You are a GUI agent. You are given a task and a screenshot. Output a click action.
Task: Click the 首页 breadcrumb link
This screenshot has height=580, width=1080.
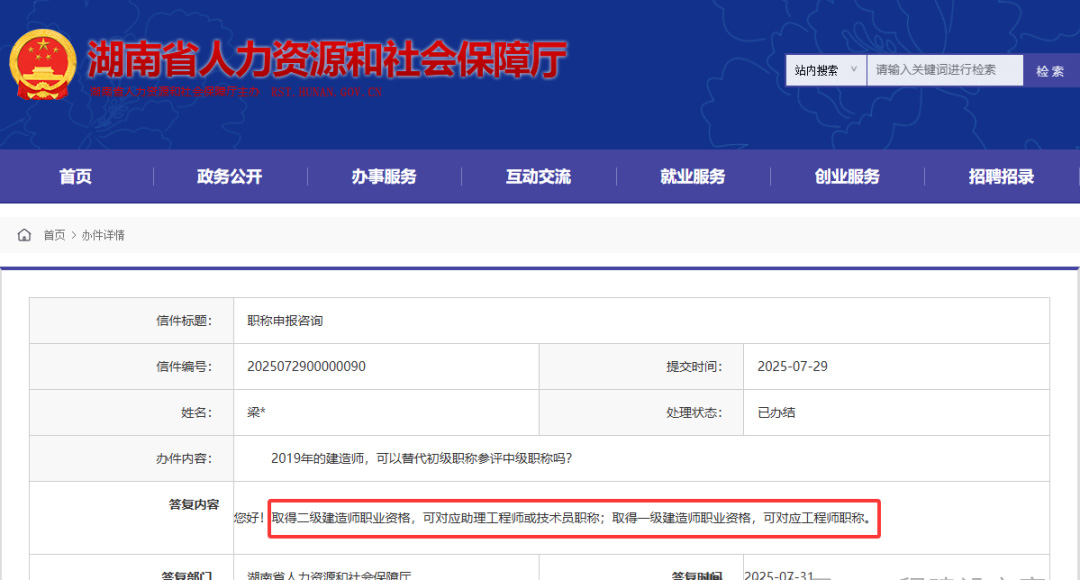(x=54, y=235)
